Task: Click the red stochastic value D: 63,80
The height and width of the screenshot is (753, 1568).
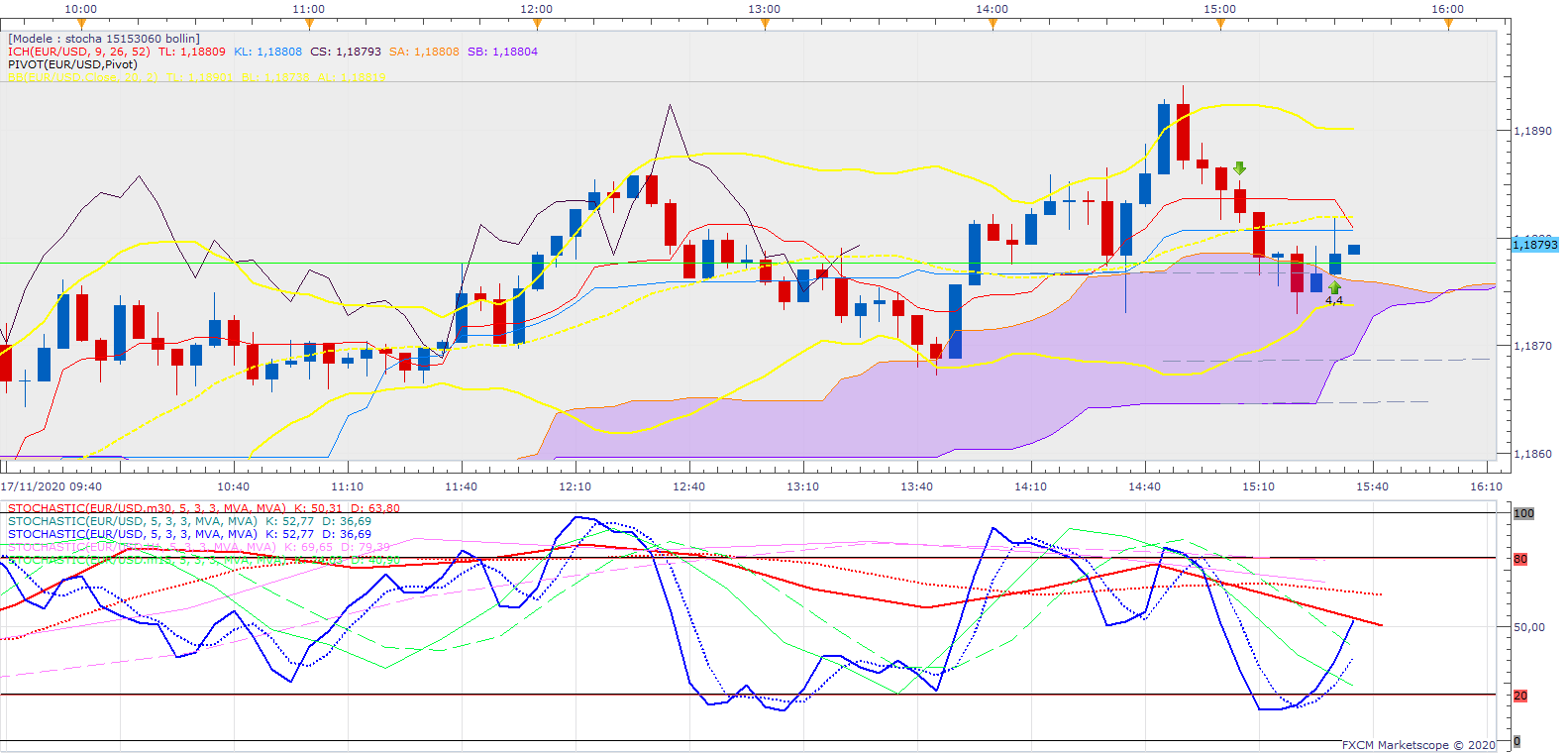Action: click(x=374, y=508)
